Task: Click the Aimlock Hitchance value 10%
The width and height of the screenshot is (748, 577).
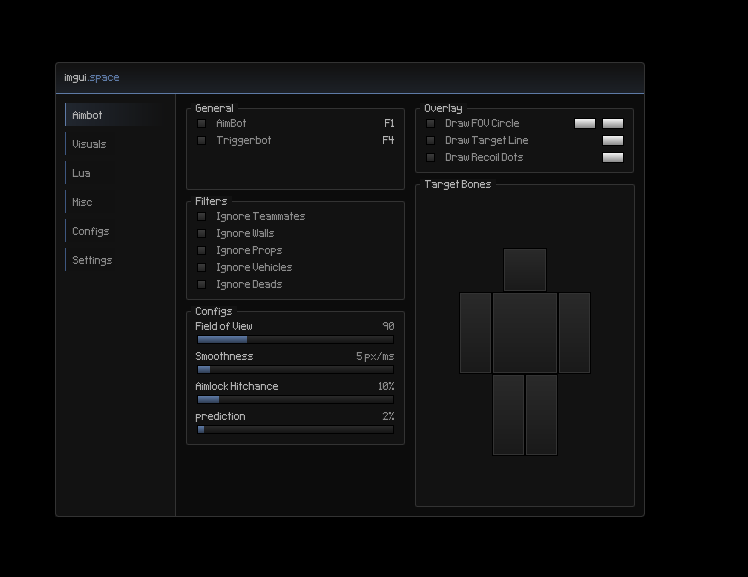Action: pos(386,386)
